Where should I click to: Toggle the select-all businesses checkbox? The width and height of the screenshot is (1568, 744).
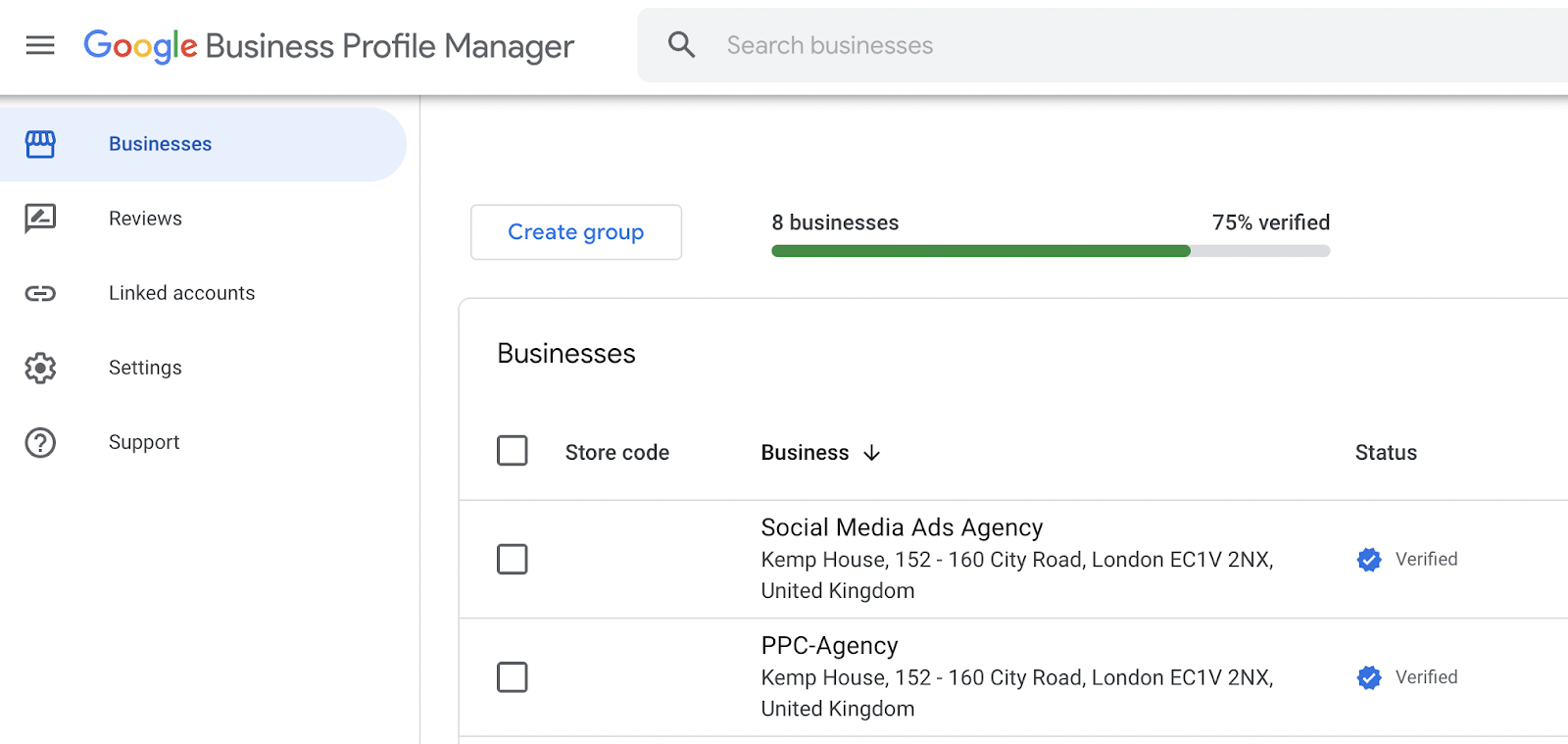[x=512, y=451]
